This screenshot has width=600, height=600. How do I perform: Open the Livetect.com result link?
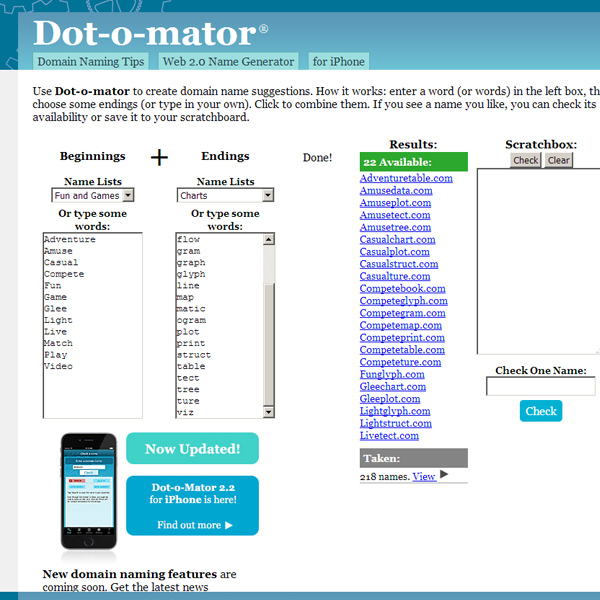click(389, 435)
